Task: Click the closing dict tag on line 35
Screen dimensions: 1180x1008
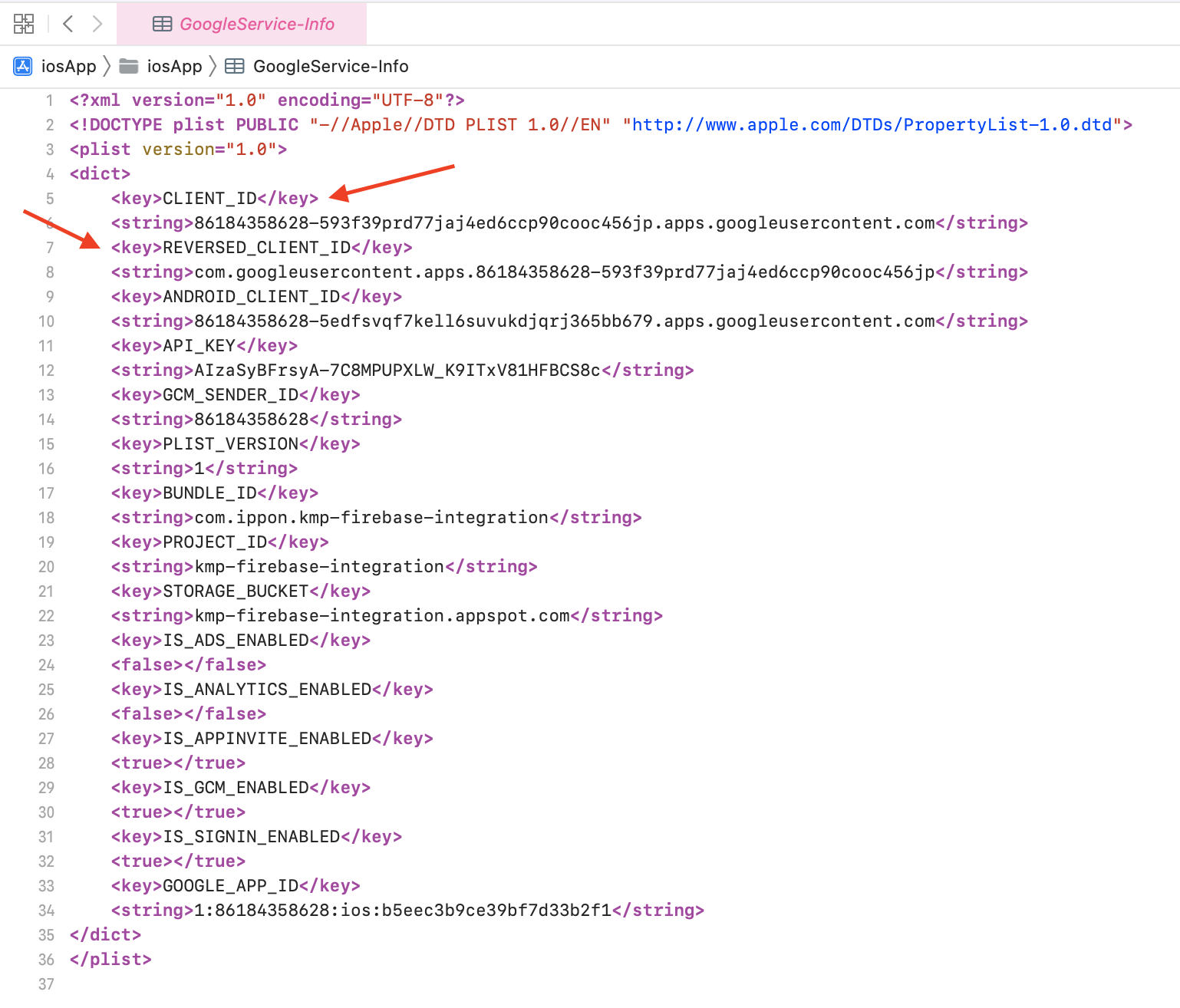Action: (x=105, y=934)
